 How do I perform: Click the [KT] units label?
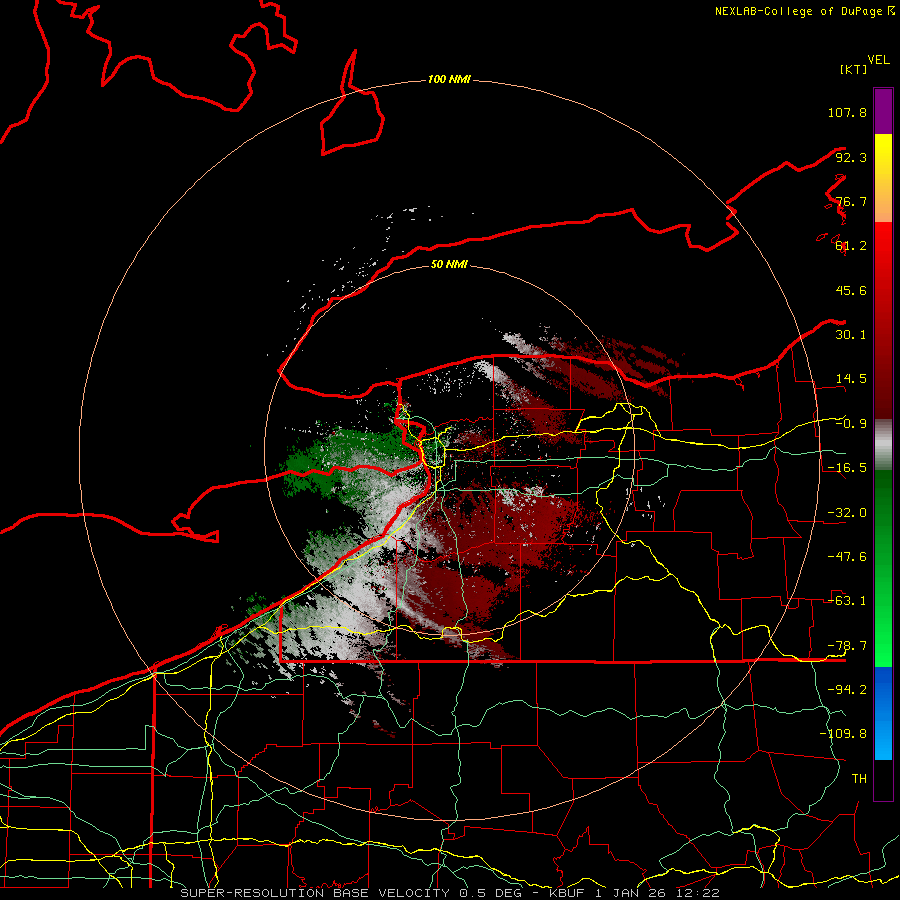point(853,69)
